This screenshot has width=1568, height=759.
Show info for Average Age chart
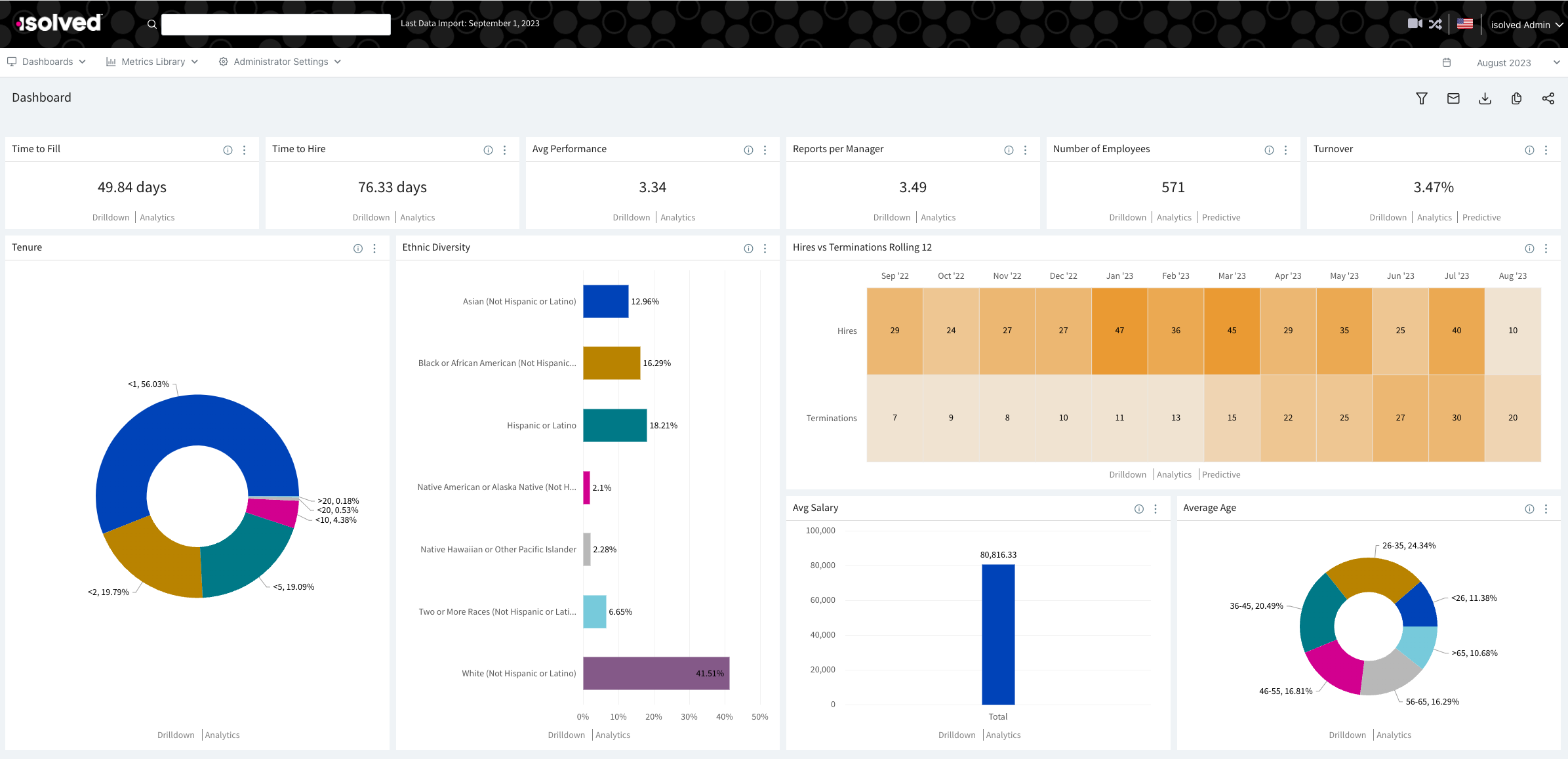[1529, 509]
